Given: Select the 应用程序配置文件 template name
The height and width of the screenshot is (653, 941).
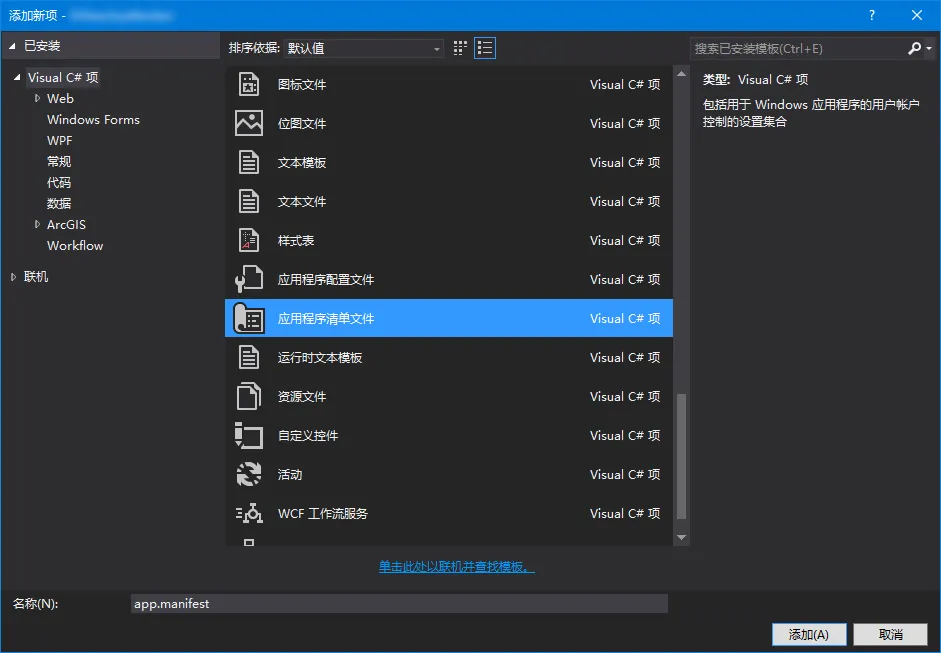Looking at the screenshot, I should coord(326,280).
